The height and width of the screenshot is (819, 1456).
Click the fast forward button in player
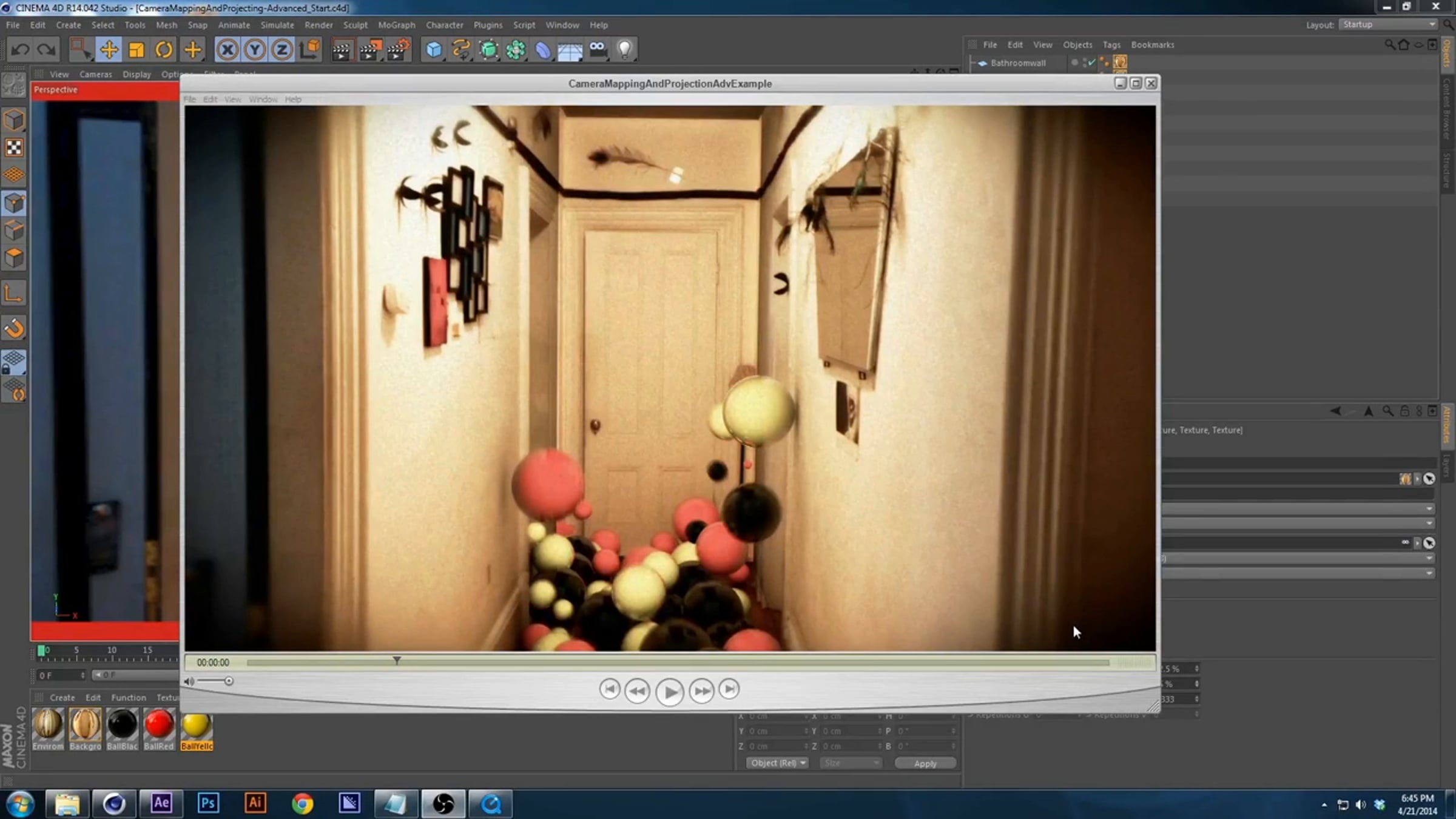click(x=702, y=691)
